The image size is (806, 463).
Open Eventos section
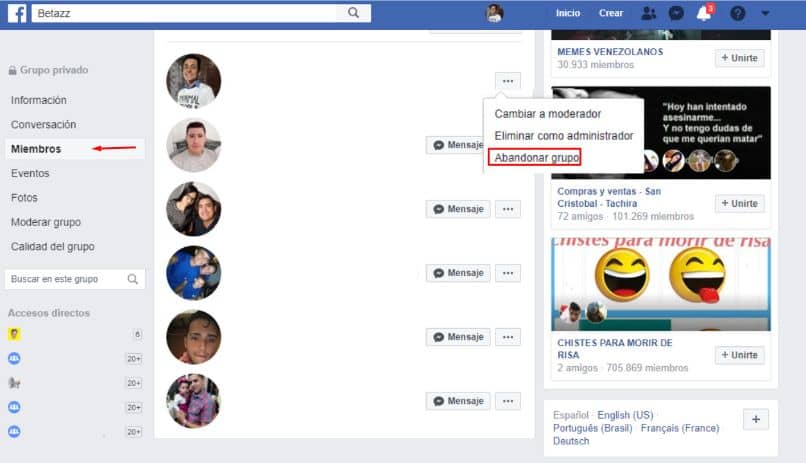tap(30, 173)
